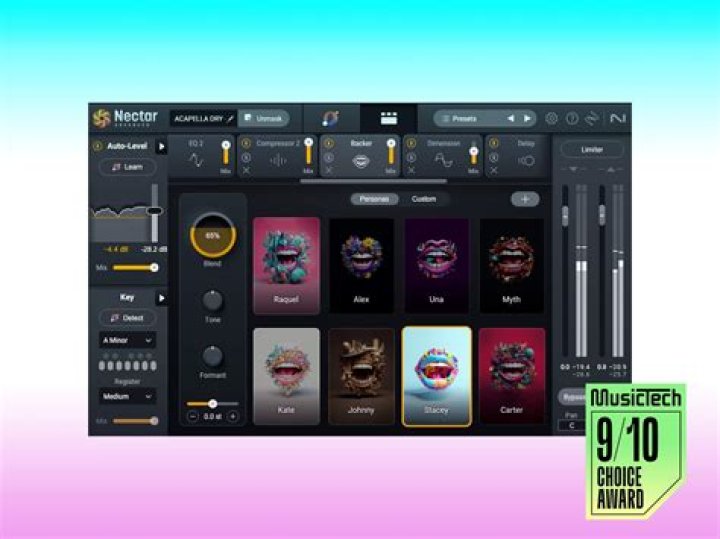Remove the Dimension module with its X

(x=411, y=170)
